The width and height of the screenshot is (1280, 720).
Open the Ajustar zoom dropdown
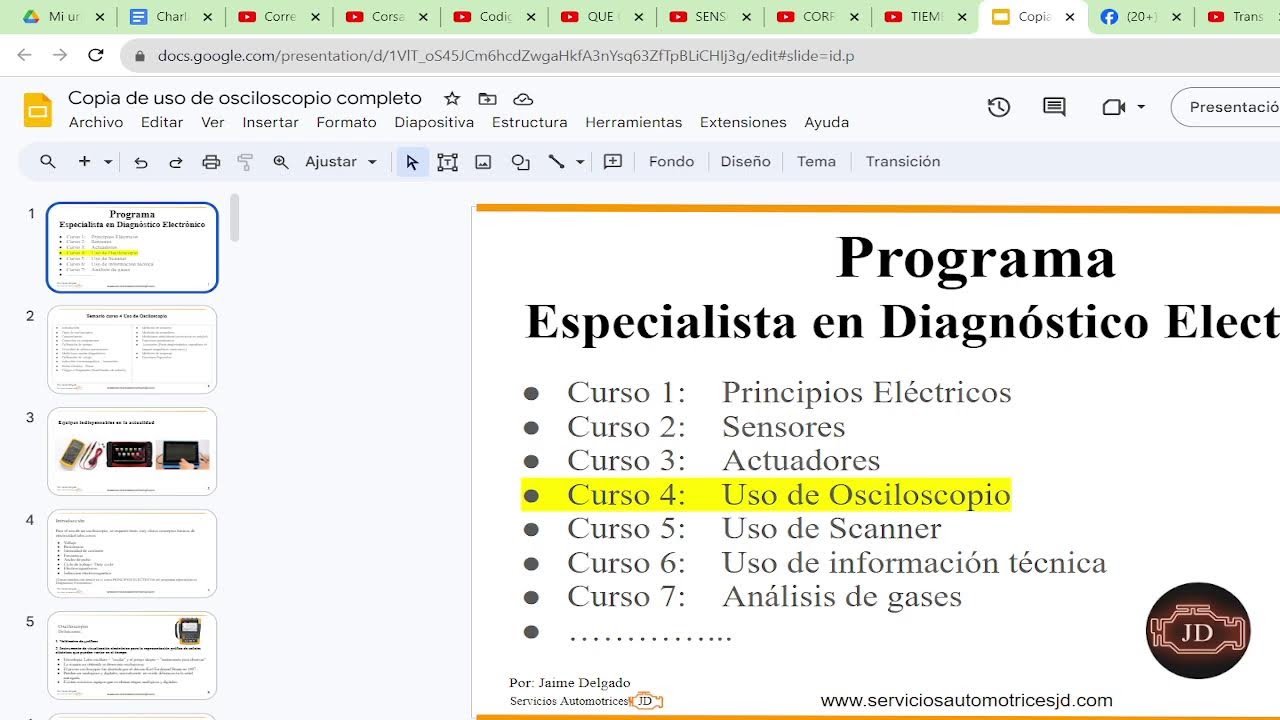pos(341,161)
